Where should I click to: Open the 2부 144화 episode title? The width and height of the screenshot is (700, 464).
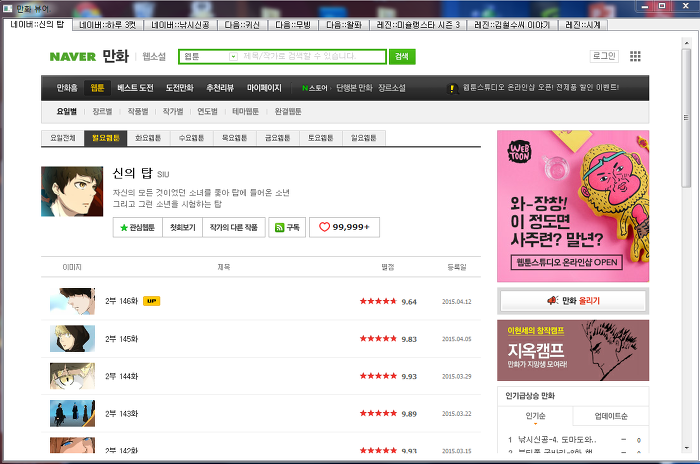coord(121,376)
